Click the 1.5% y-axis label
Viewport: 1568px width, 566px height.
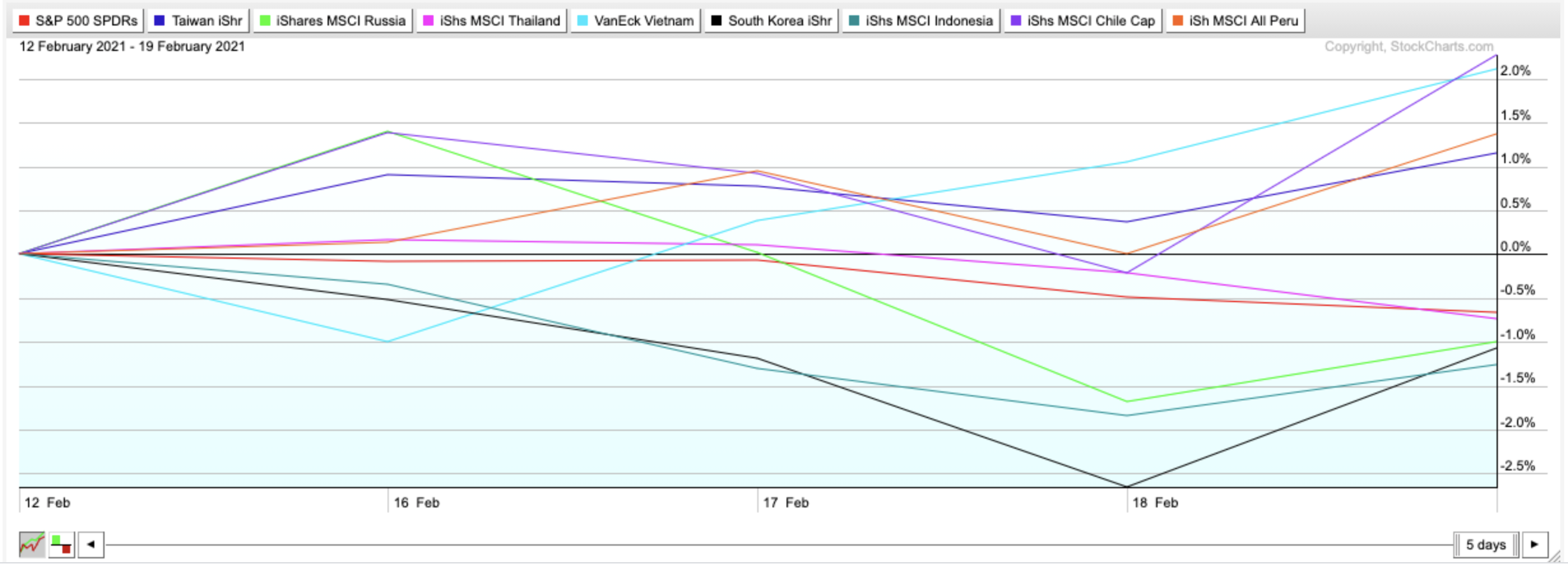click(x=1515, y=115)
